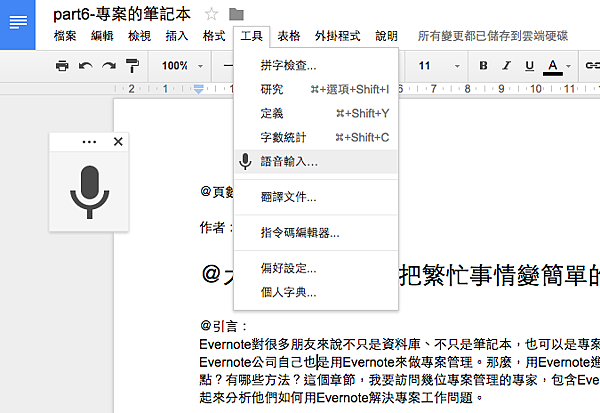The height and width of the screenshot is (413, 600).
Task: Start voice typing with the large microphone
Action: coord(90,192)
